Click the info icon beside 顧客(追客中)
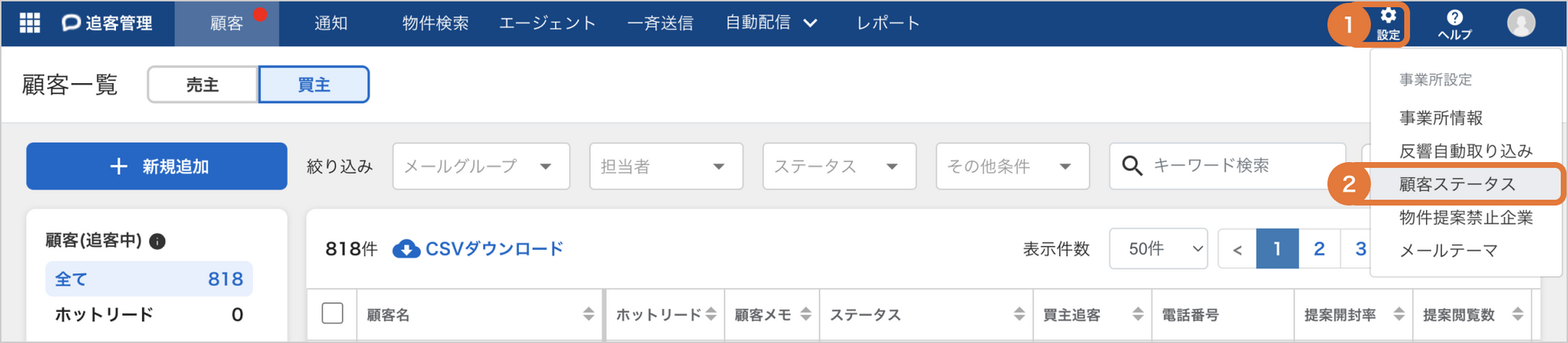 (x=157, y=241)
